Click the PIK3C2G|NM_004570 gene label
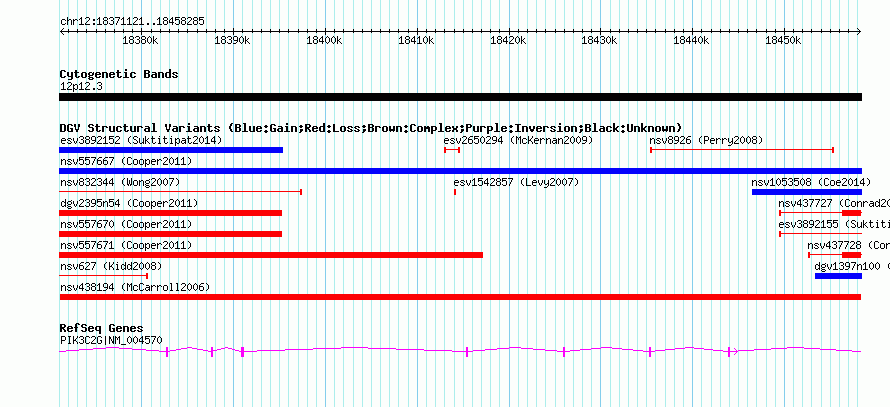890x407 pixels. [111, 341]
